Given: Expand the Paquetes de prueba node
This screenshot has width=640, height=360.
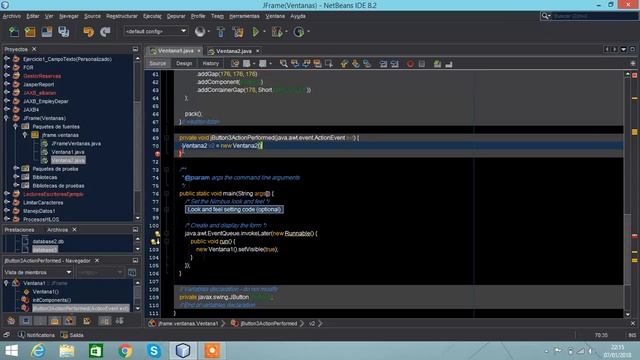Looking at the screenshot, I should [16, 169].
